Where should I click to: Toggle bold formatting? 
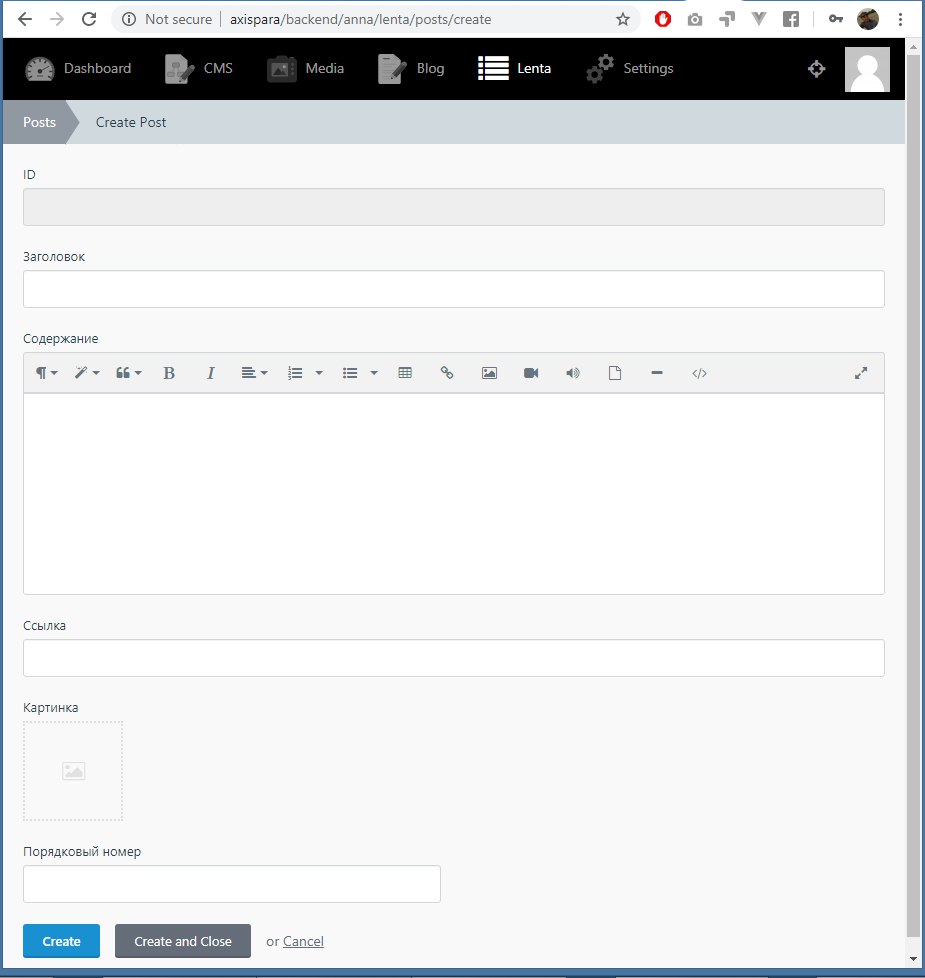tap(168, 373)
